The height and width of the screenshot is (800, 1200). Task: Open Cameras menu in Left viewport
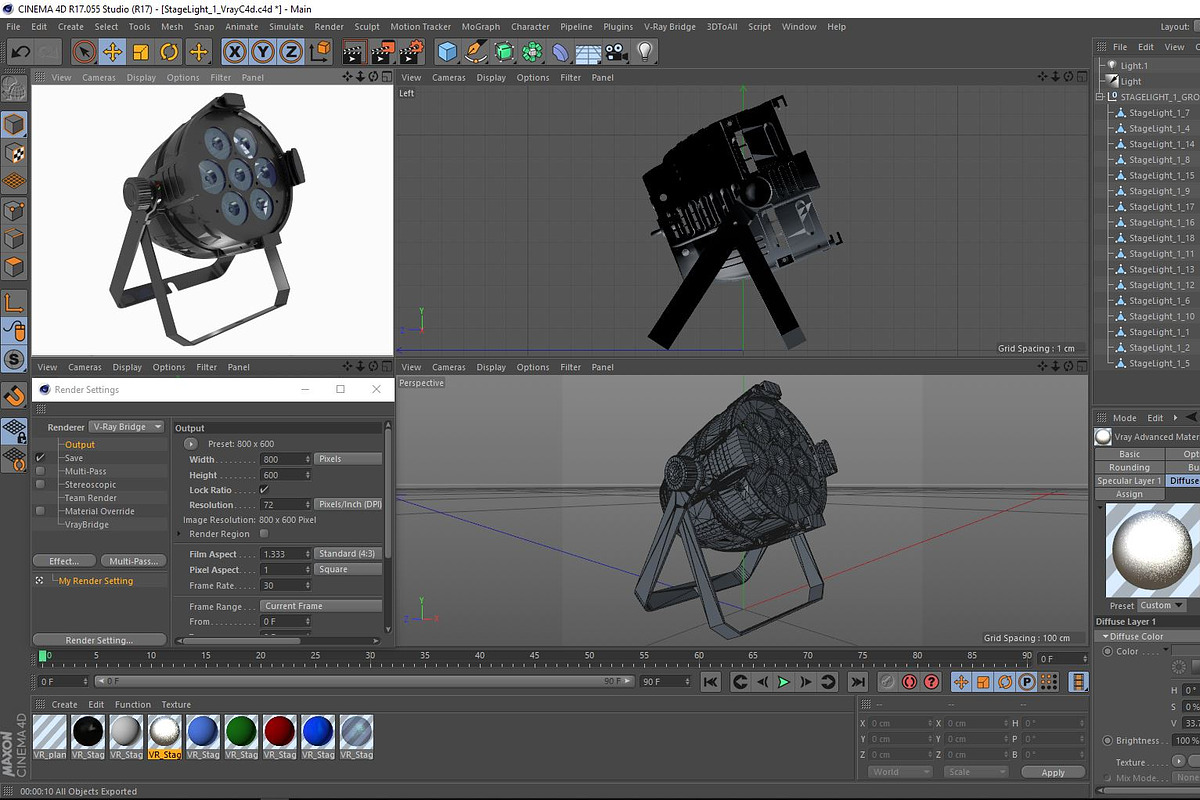[449, 77]
